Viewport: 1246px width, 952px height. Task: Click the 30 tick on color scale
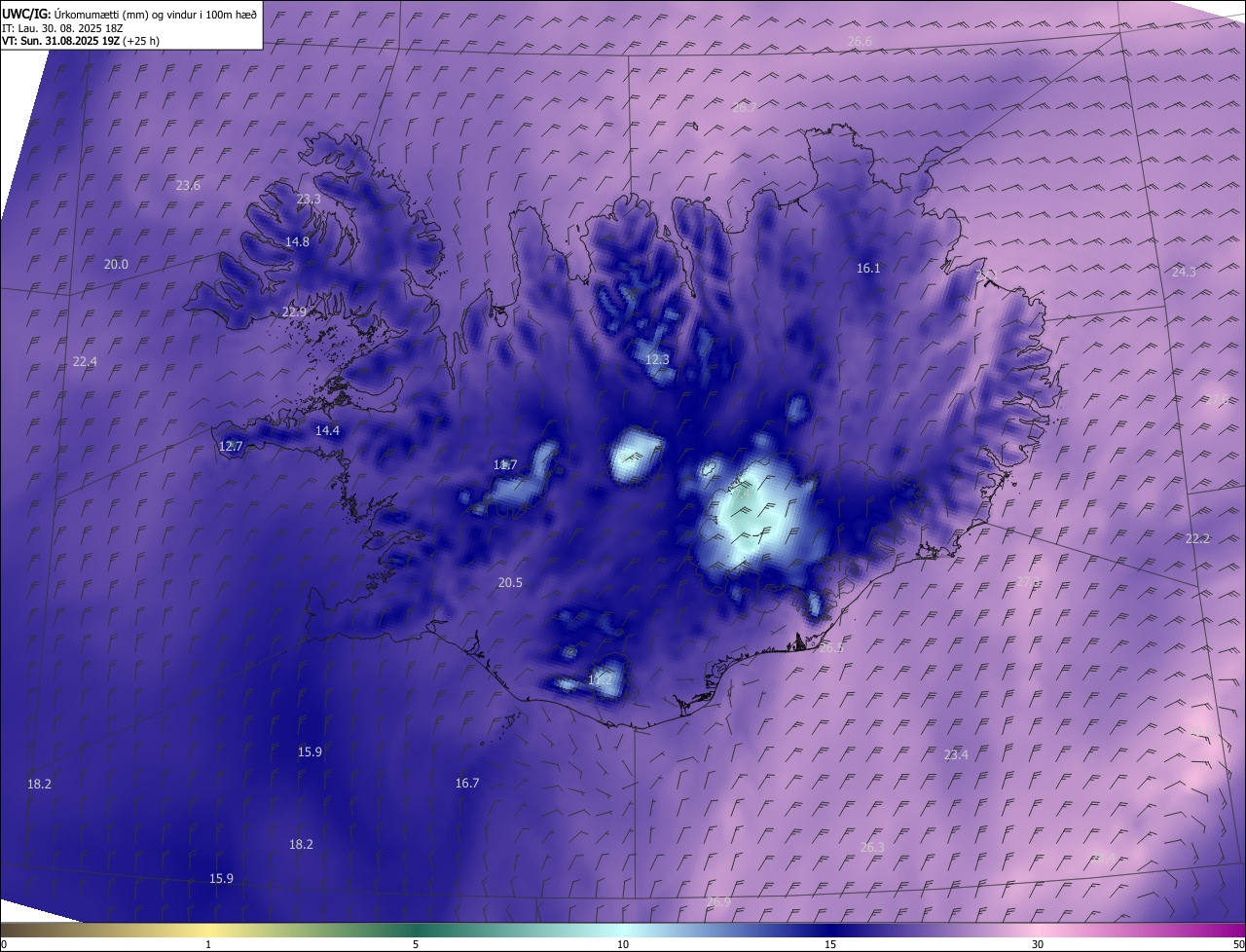1038,944
